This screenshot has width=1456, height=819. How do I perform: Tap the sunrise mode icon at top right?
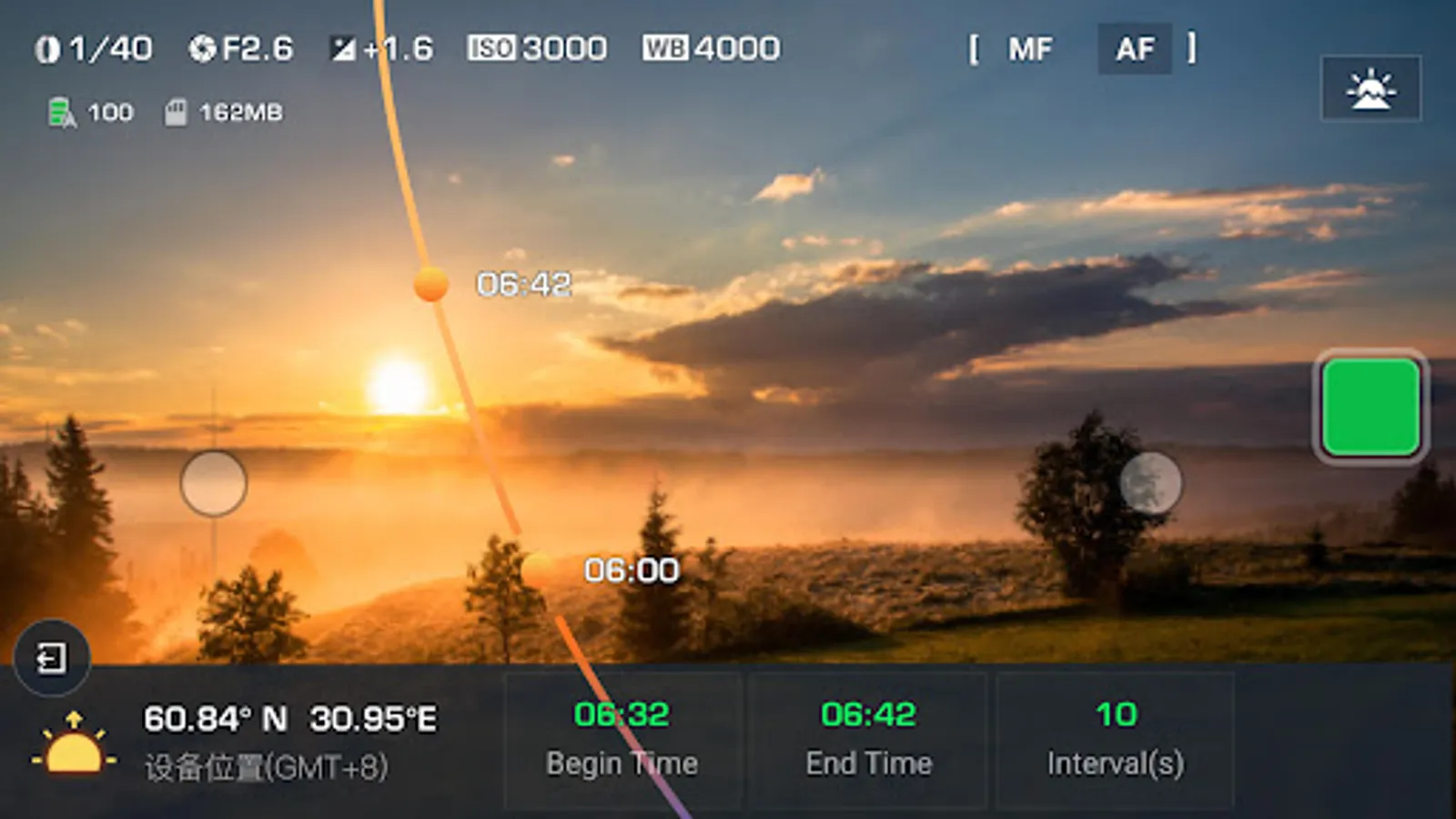[1370, 88]
